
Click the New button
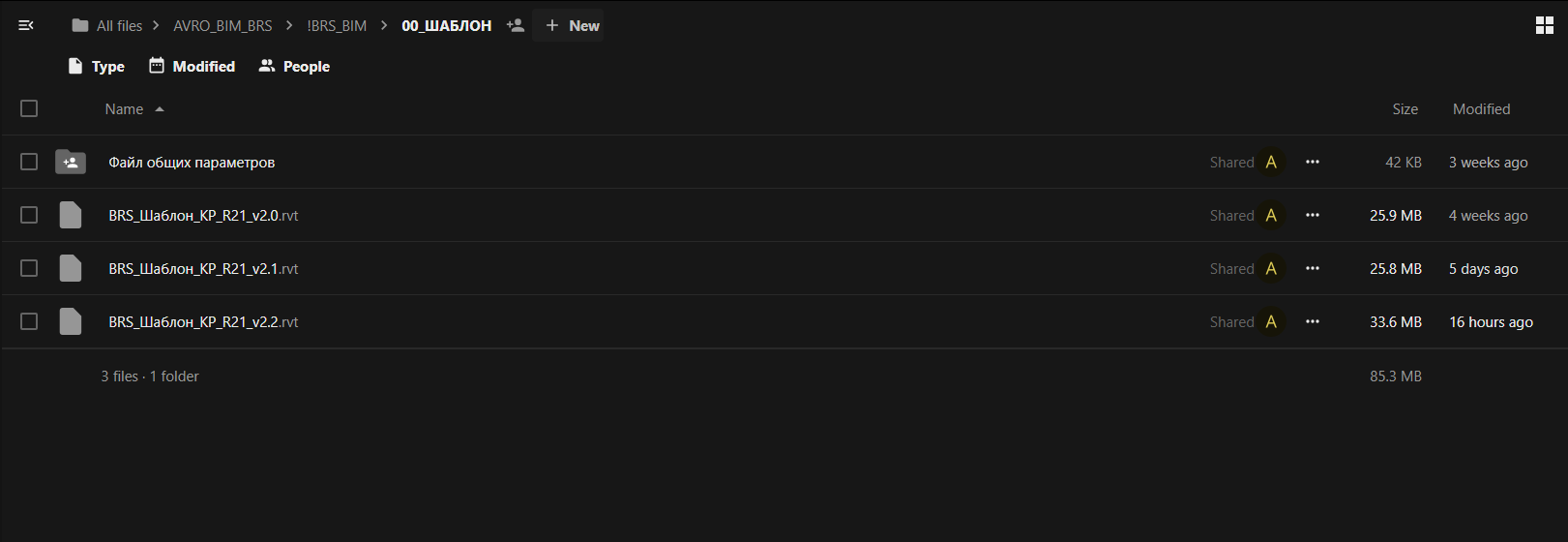pyautogui.click(x=572, y=26)
